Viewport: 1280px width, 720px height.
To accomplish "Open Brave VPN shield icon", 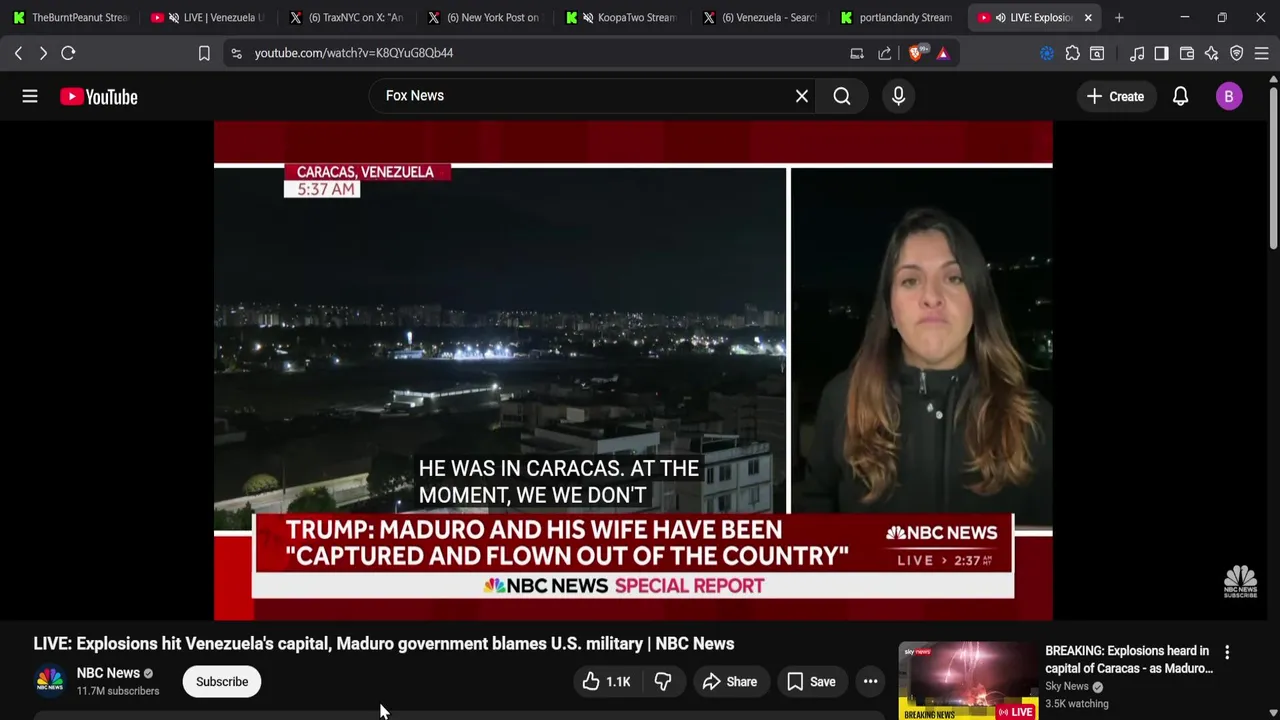I will [1237, 53].
